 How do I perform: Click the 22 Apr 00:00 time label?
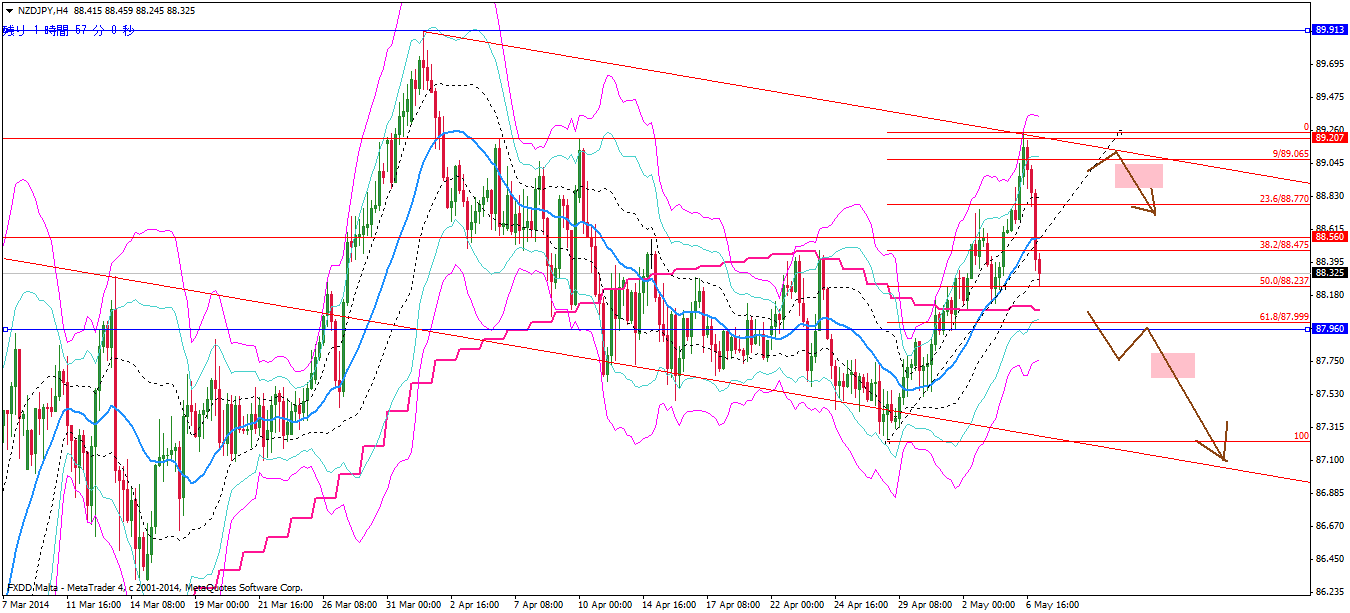point(796,605)
